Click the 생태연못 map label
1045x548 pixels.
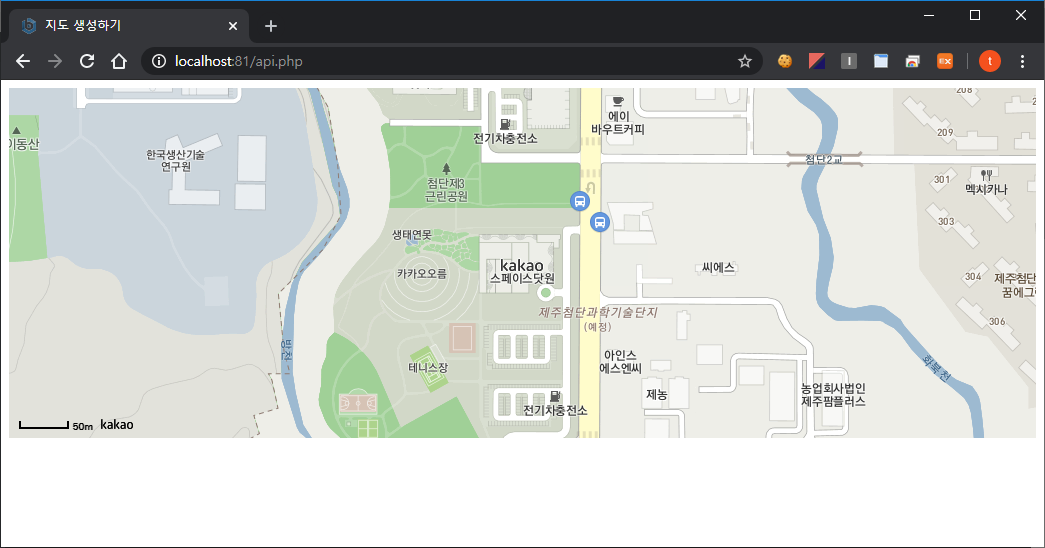tap(412, 235)
